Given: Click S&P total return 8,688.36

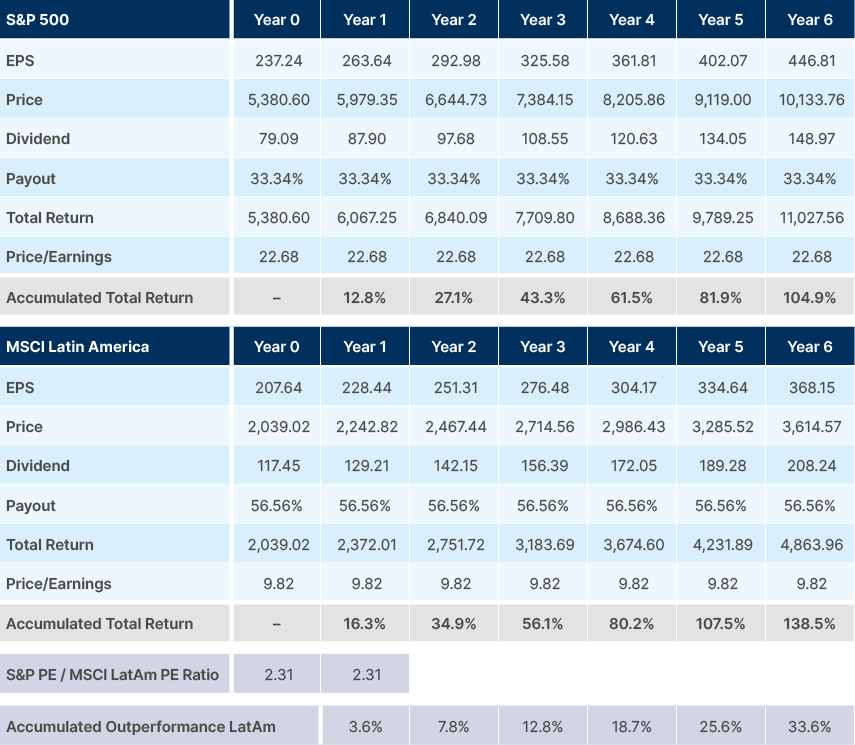Looking at the screenshot, I should coord(634,218).
